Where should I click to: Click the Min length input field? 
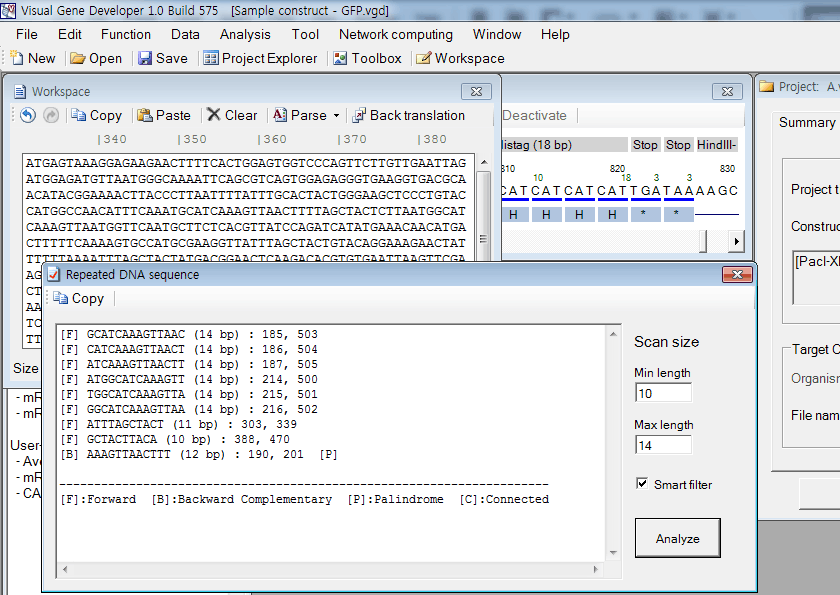coord(662,393)
